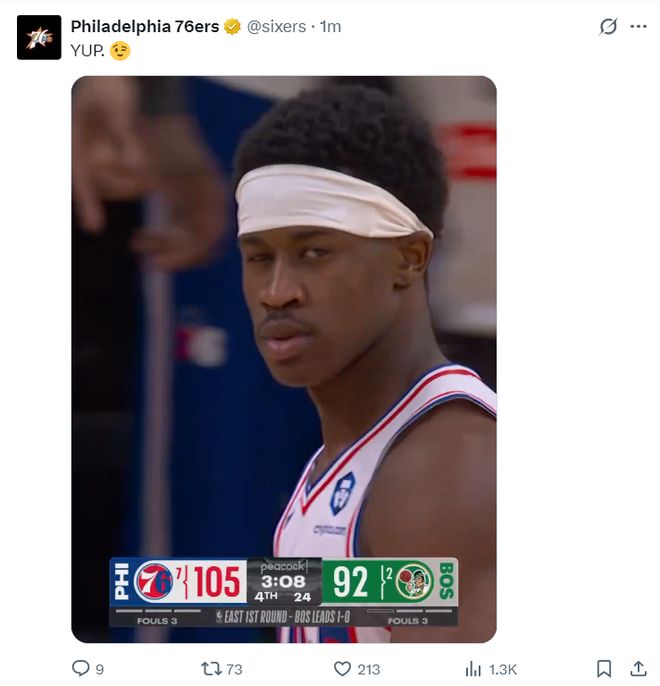Click the repost arrows icon
The image size is (660, 686).
[x=211, y=668]
